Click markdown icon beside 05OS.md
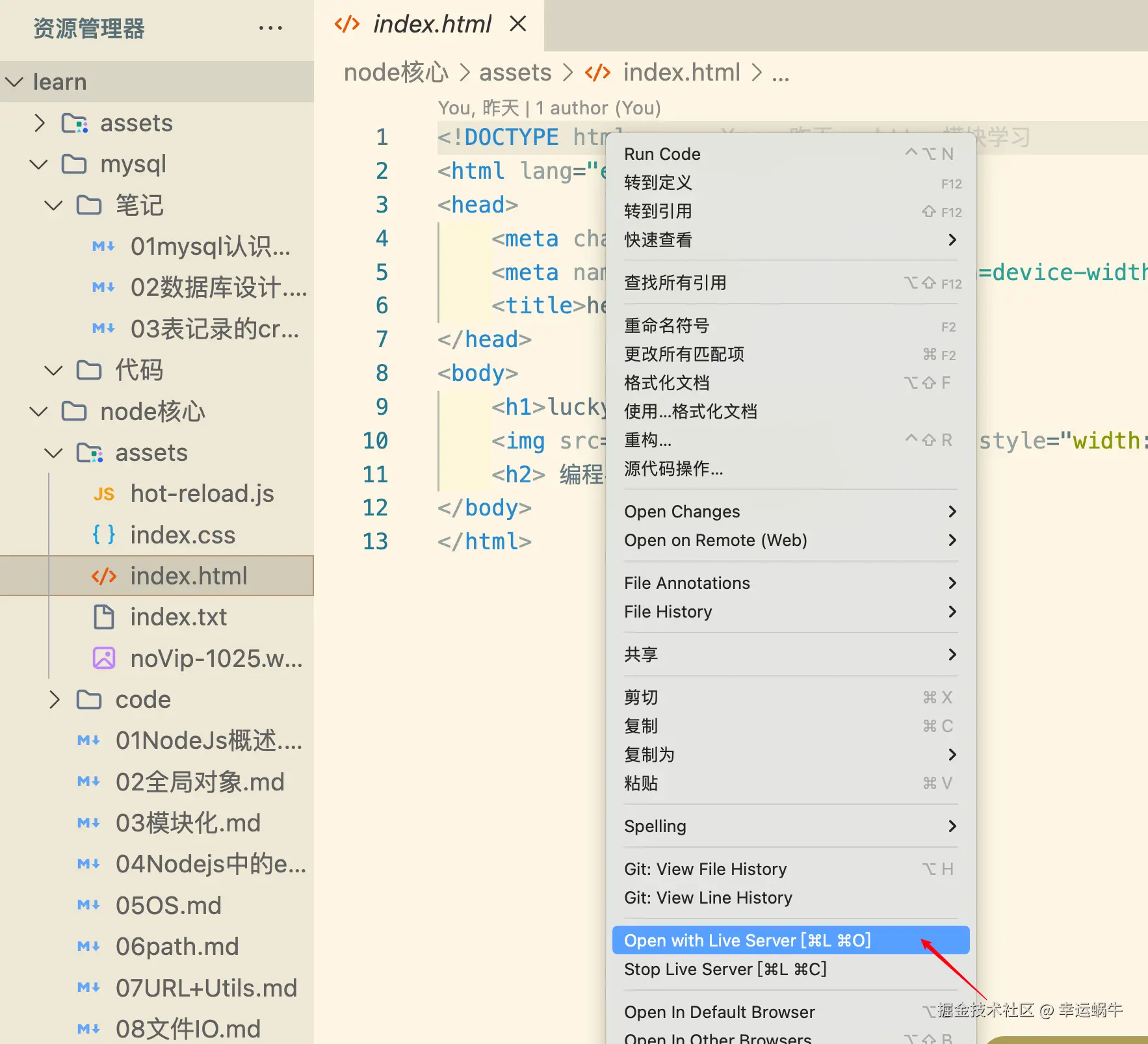 coord(89,905)
